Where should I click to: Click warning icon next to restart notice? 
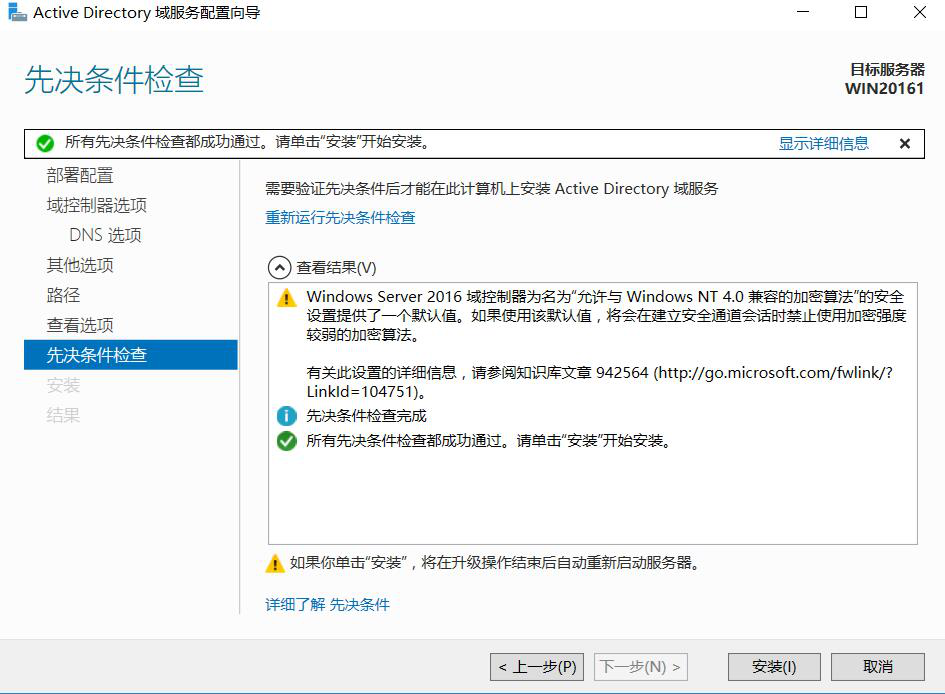(x=275, y=563)
